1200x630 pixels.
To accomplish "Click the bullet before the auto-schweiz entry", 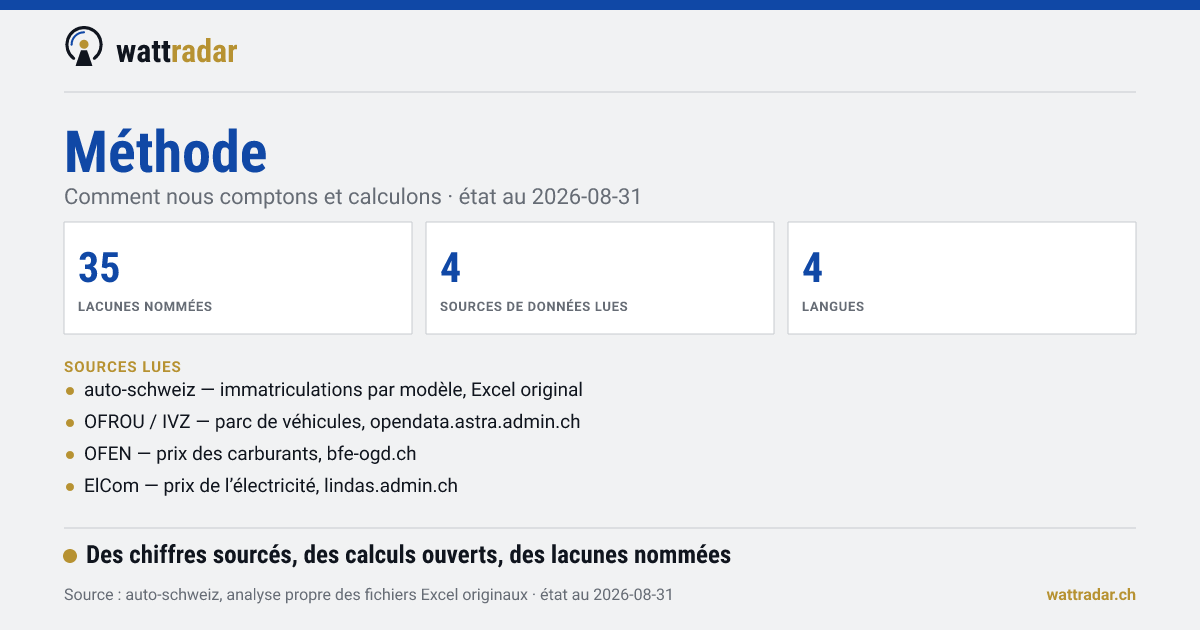I will 70,391.
